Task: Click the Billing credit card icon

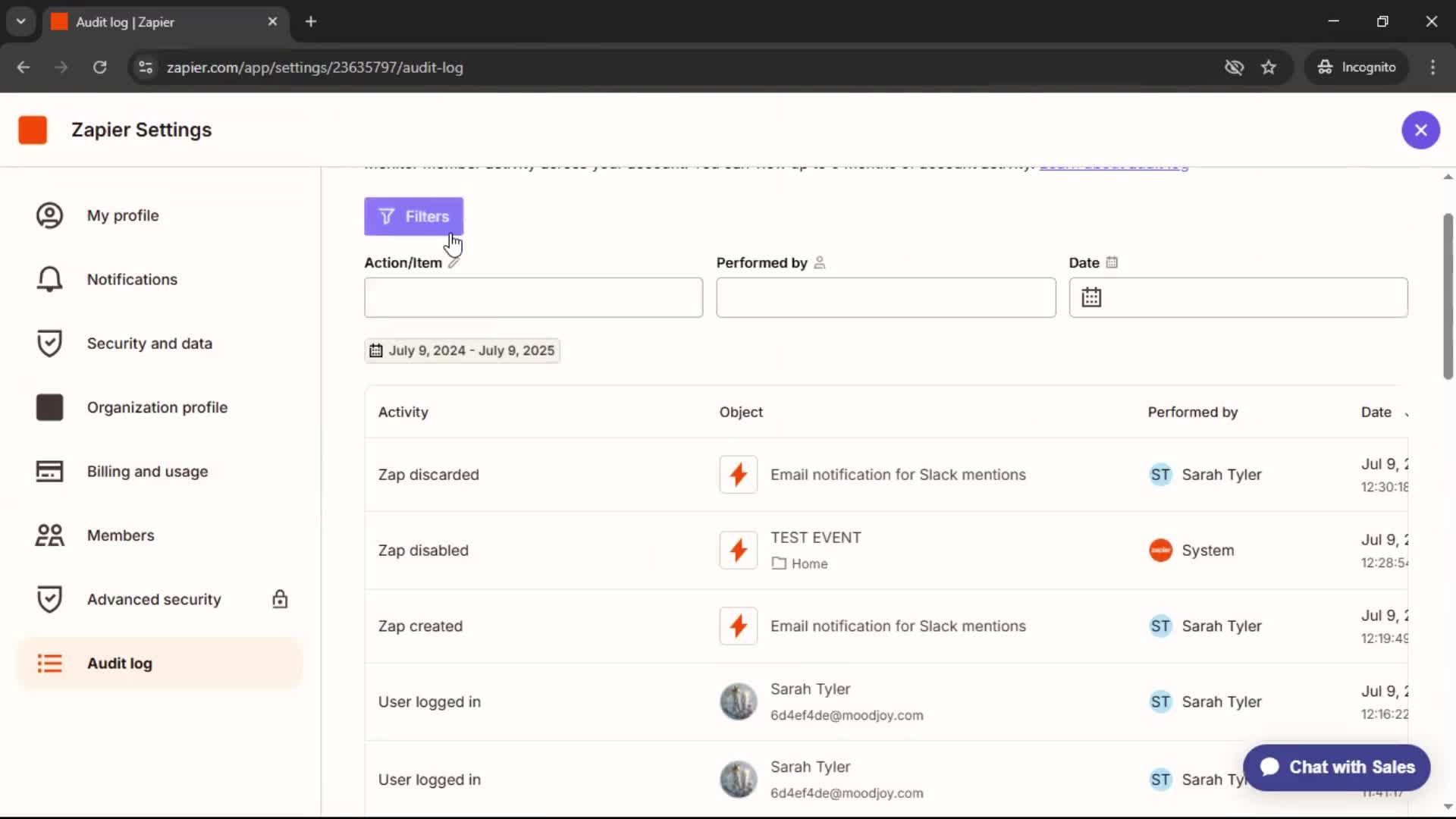Action: click(49, 472)
